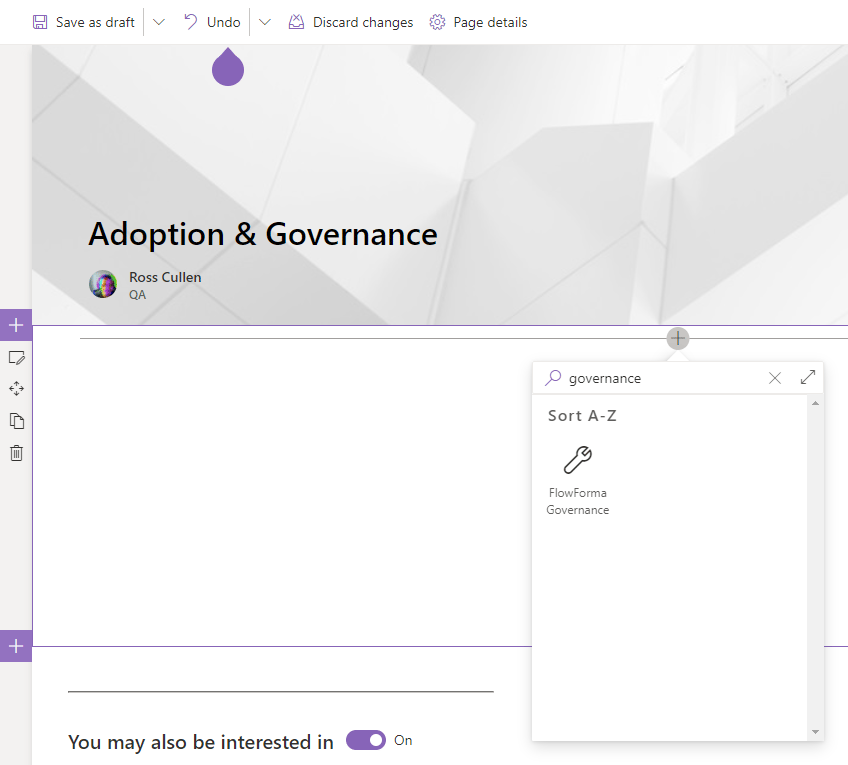Click the Move section icon
Image resolution: width=848 pixels, height=765 pixels.
[16, 389]
